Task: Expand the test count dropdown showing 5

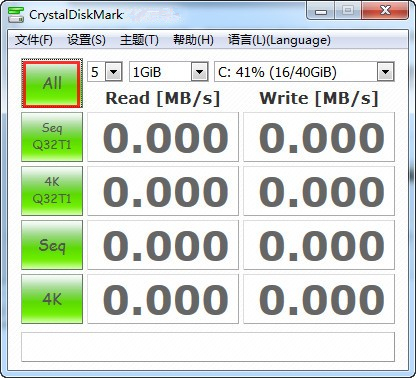Action: (x=114, y=72)
